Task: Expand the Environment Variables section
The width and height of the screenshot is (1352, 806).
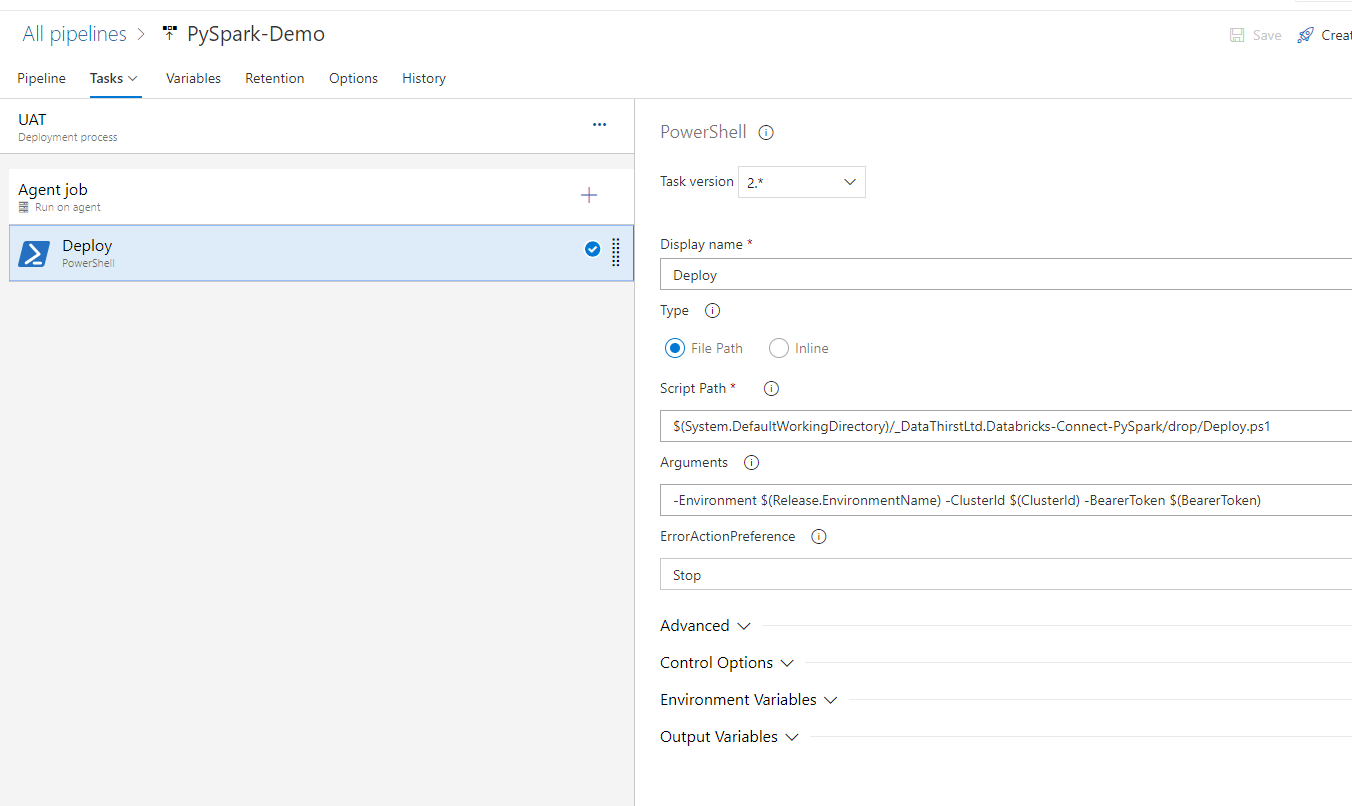Action: click(749, 700)
